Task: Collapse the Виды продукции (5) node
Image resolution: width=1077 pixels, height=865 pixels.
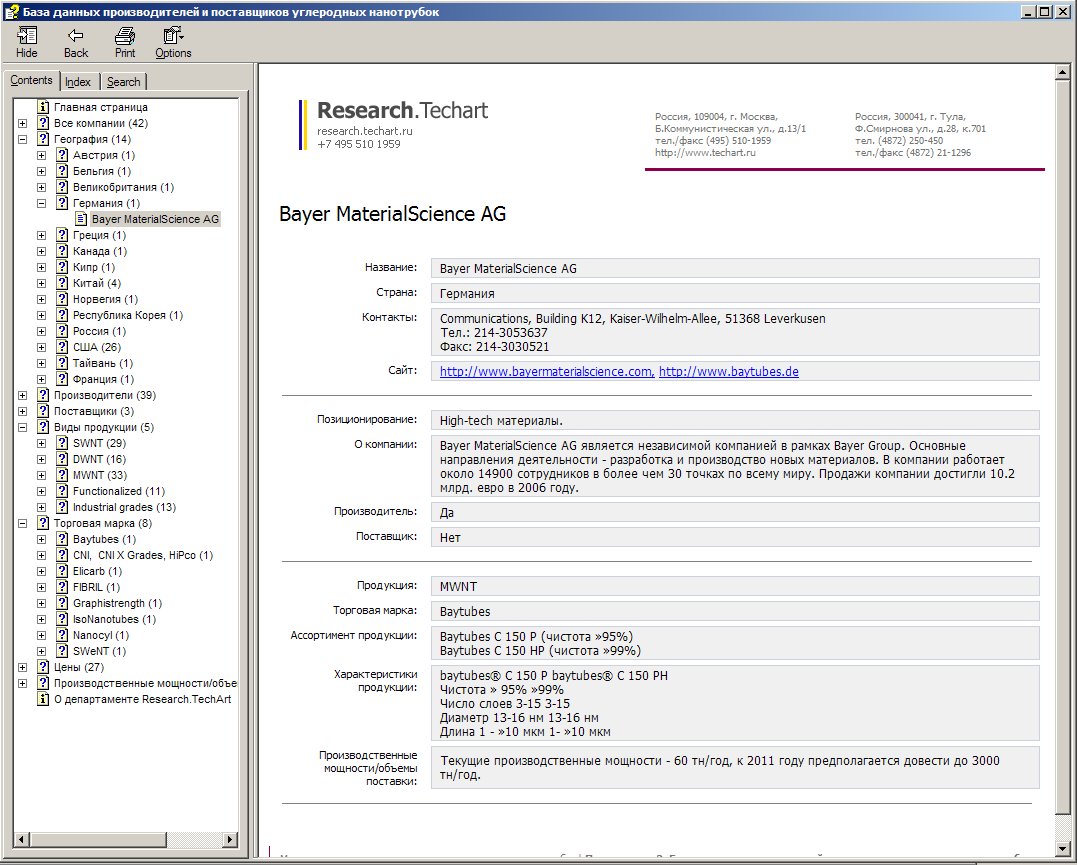Action: (23, 427)
